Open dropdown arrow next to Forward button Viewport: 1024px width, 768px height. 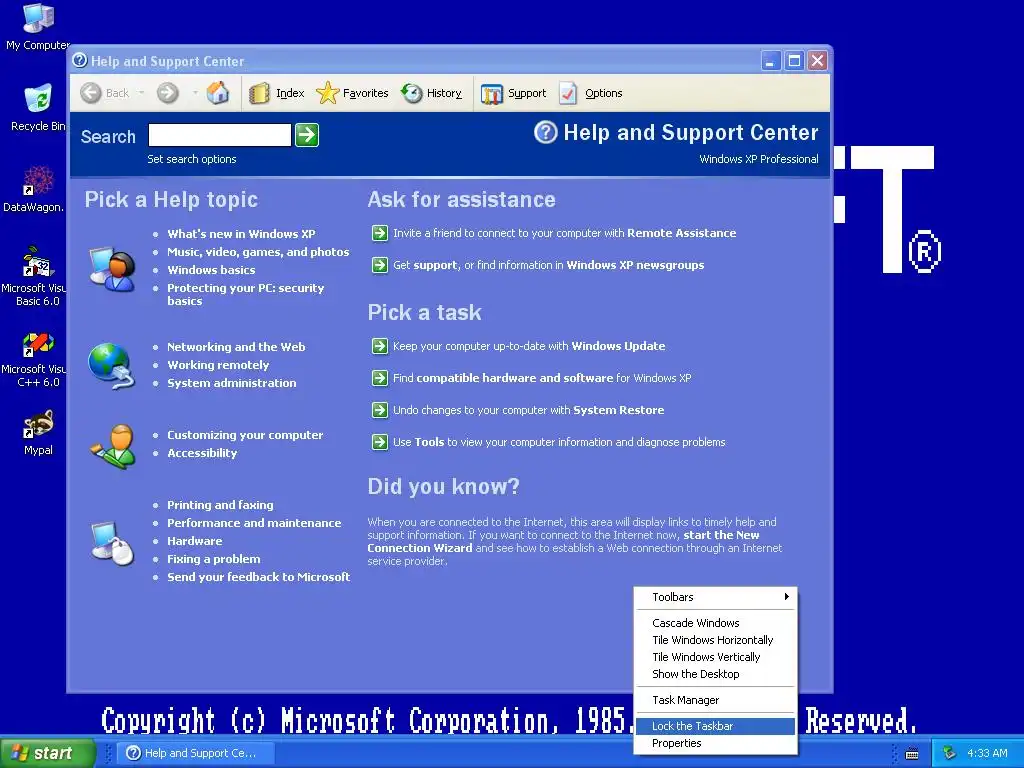click(195, 93)
